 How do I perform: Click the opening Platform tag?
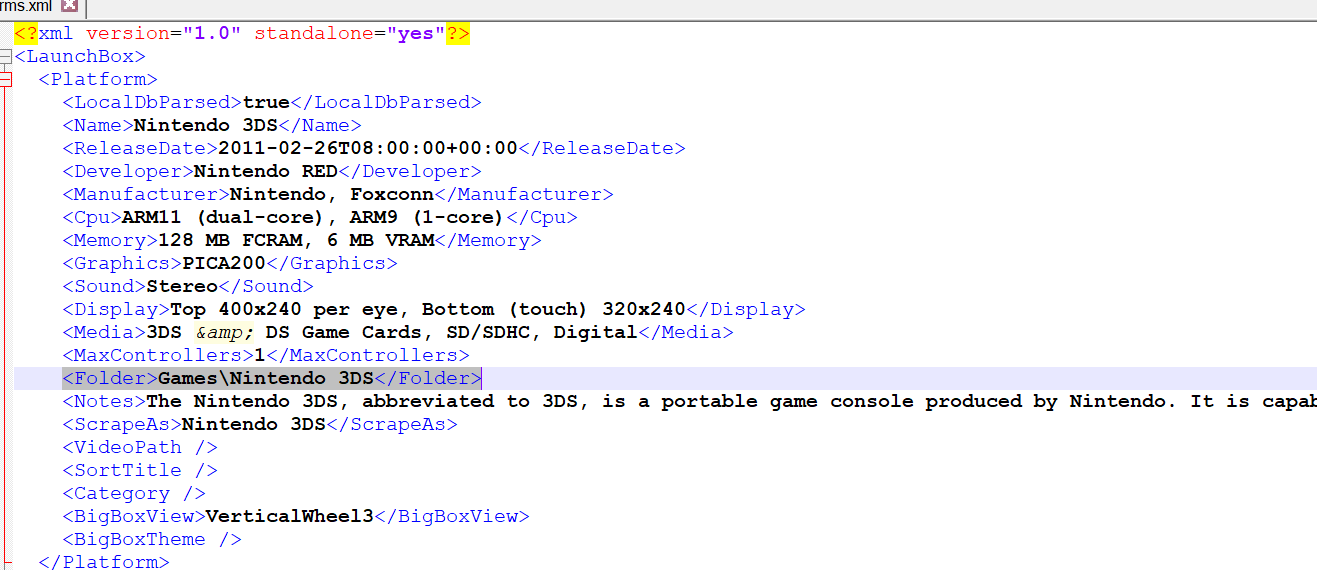pos(98,79)
